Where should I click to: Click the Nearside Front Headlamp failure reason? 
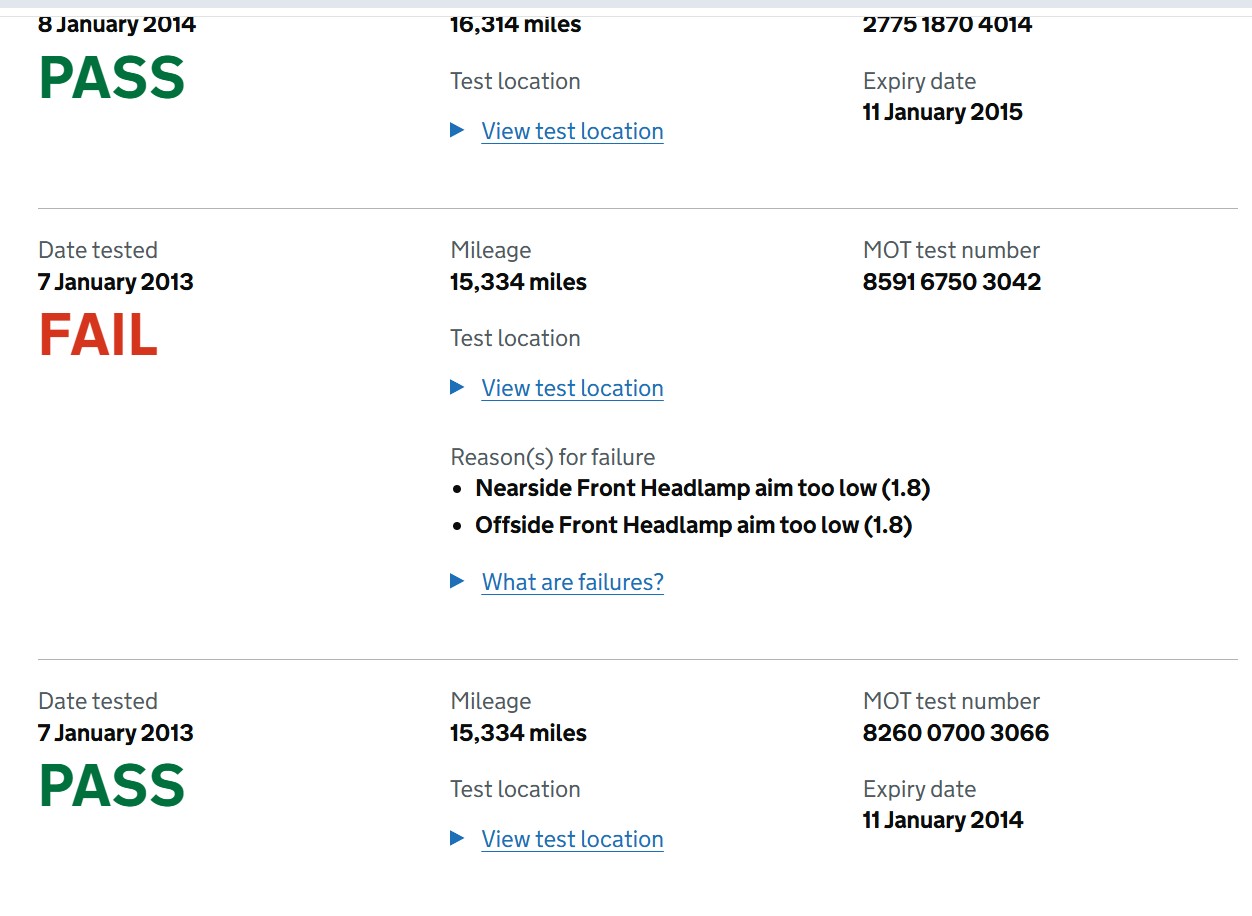[702, 488]
